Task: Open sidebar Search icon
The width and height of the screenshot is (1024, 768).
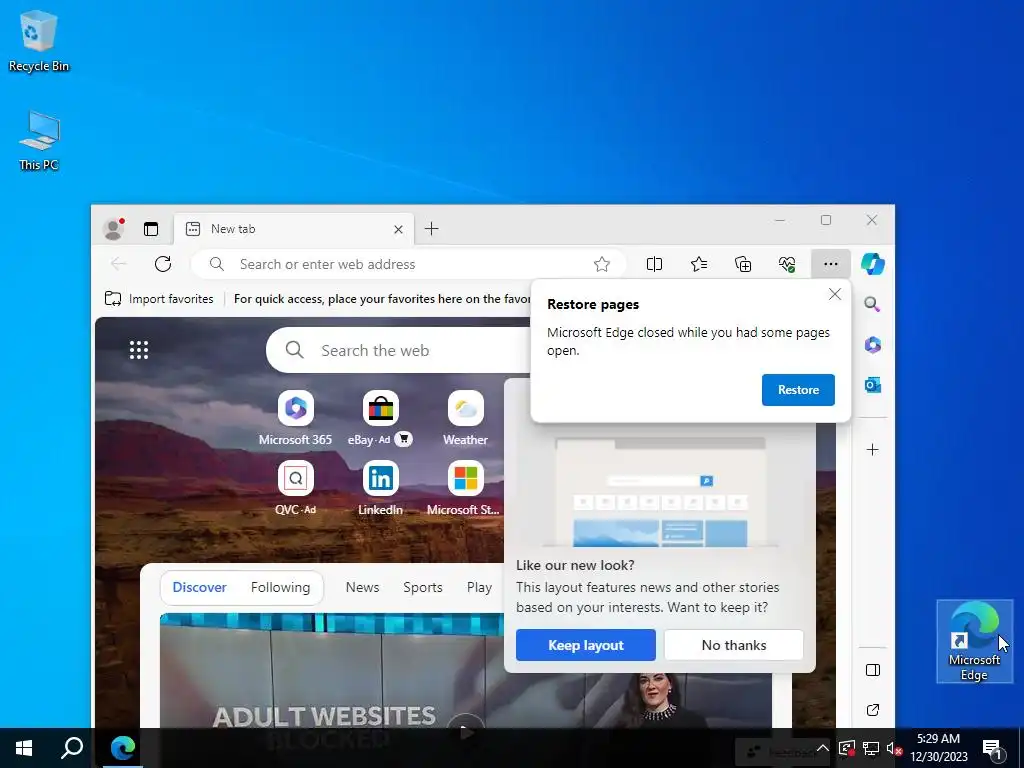Action: [872, 304]
